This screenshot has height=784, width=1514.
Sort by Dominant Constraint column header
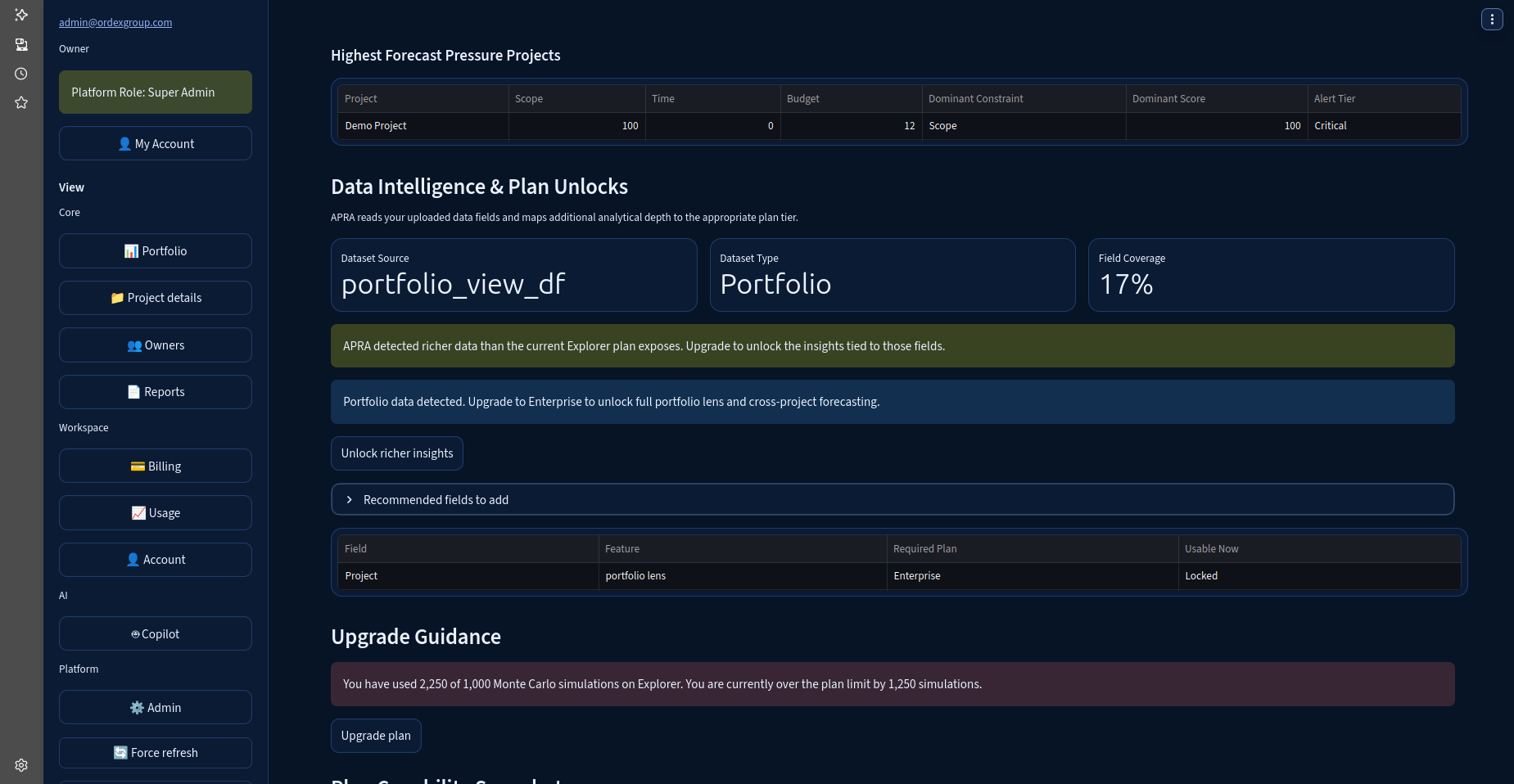click(x=1024, y=98)
